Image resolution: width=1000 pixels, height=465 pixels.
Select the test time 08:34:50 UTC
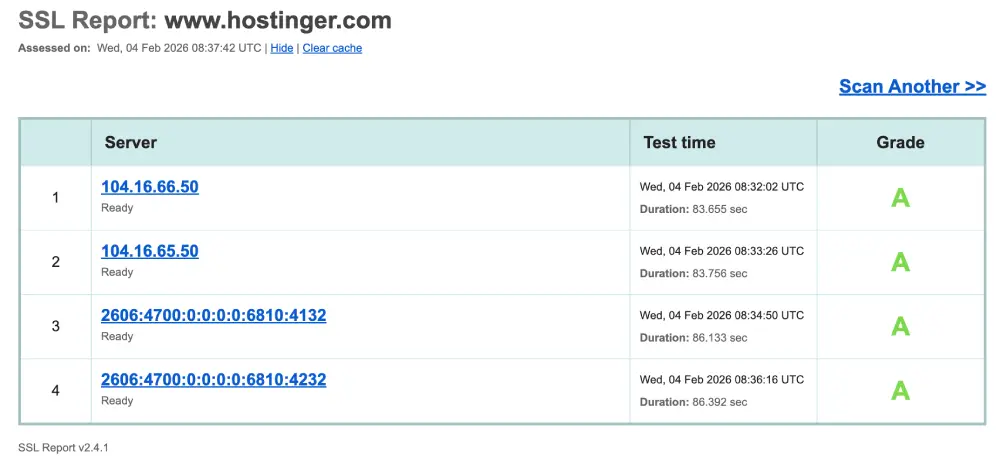(722, 315)
